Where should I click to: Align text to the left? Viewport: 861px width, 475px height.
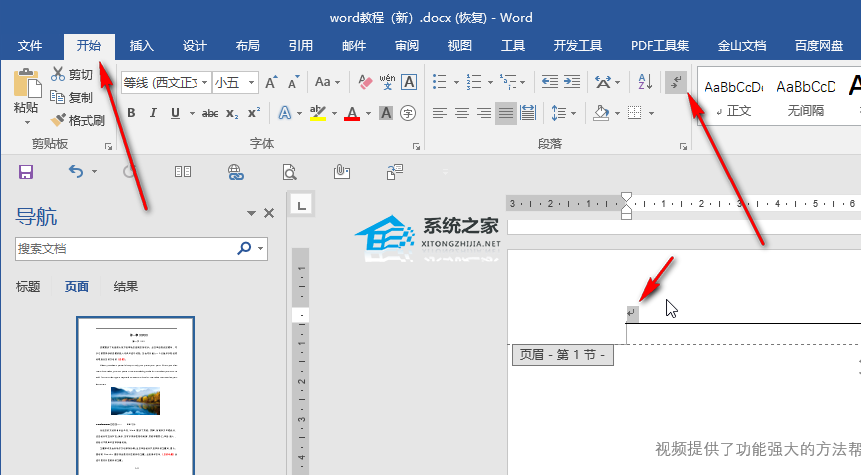(439, 113)
